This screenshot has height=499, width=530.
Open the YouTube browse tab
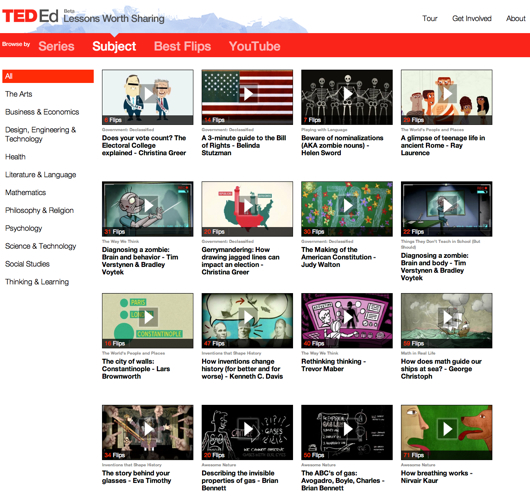pos(255,46)
